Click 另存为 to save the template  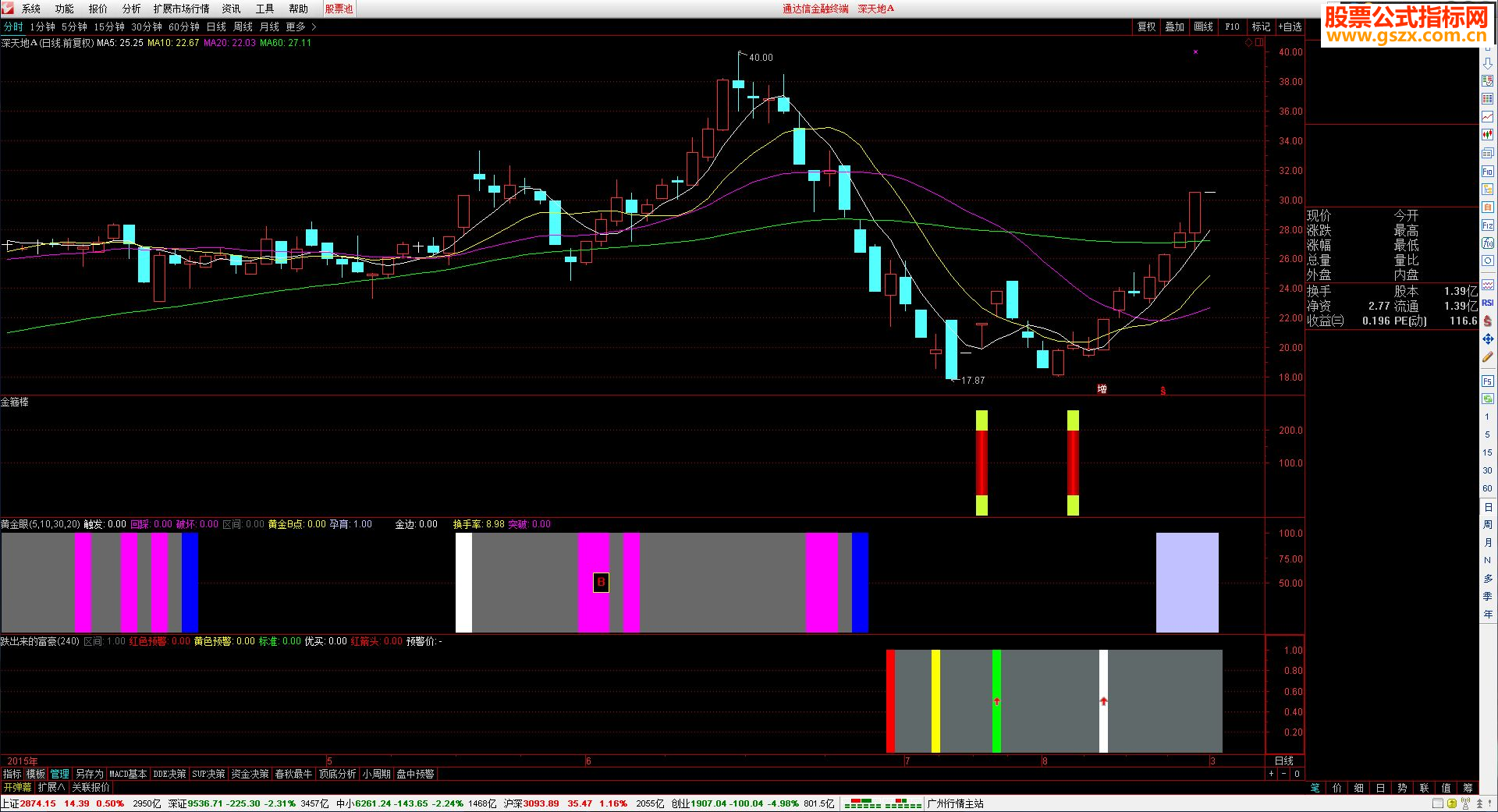click(89, 774)
